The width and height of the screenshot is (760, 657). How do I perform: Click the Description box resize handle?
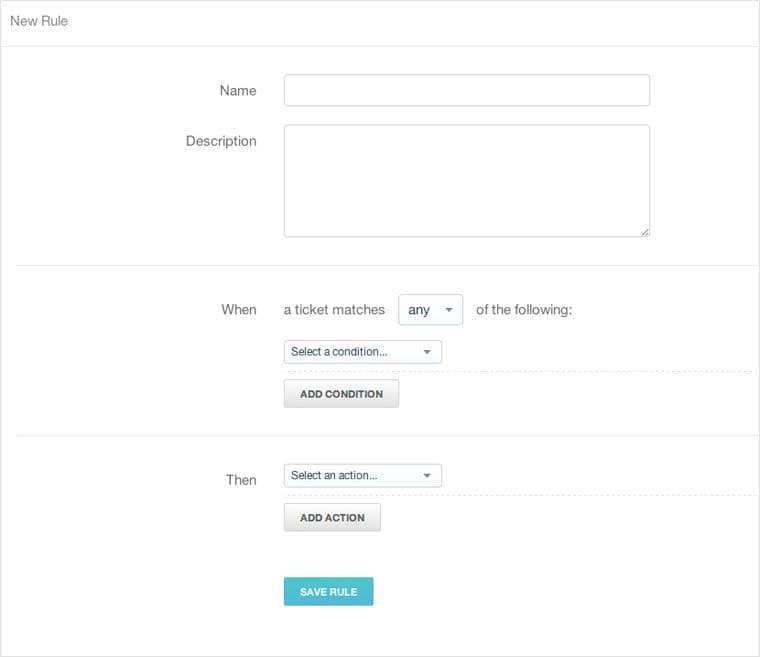click(x=644, y=231)
